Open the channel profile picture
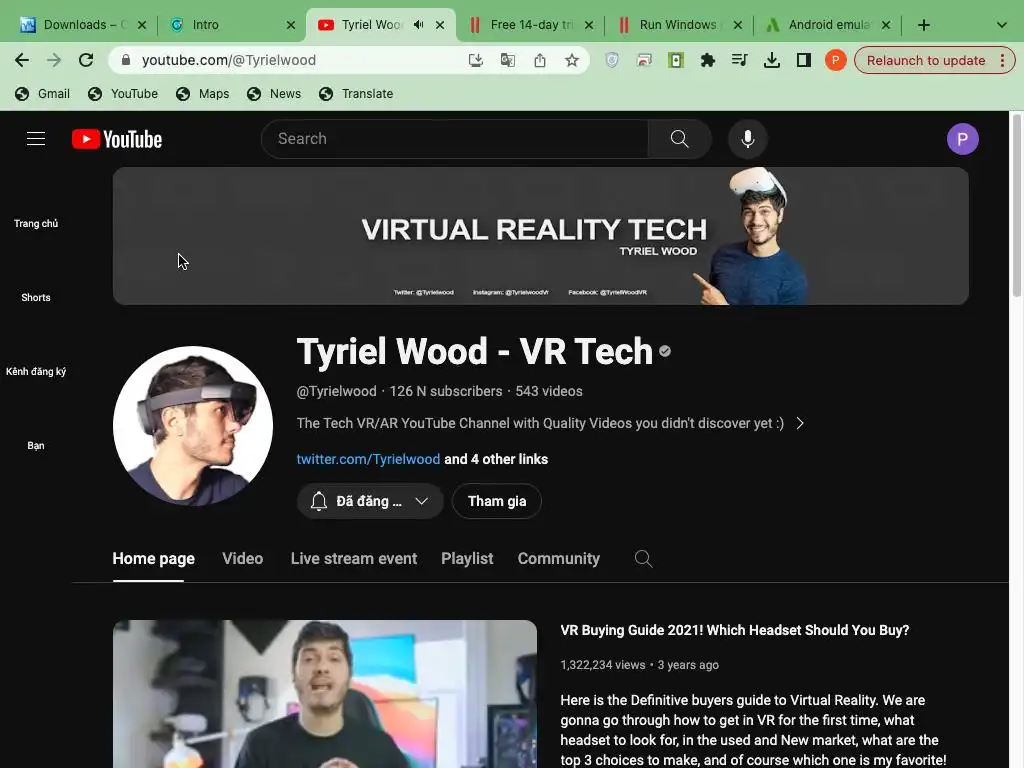 pyautogui.click(x=193, y=426)
